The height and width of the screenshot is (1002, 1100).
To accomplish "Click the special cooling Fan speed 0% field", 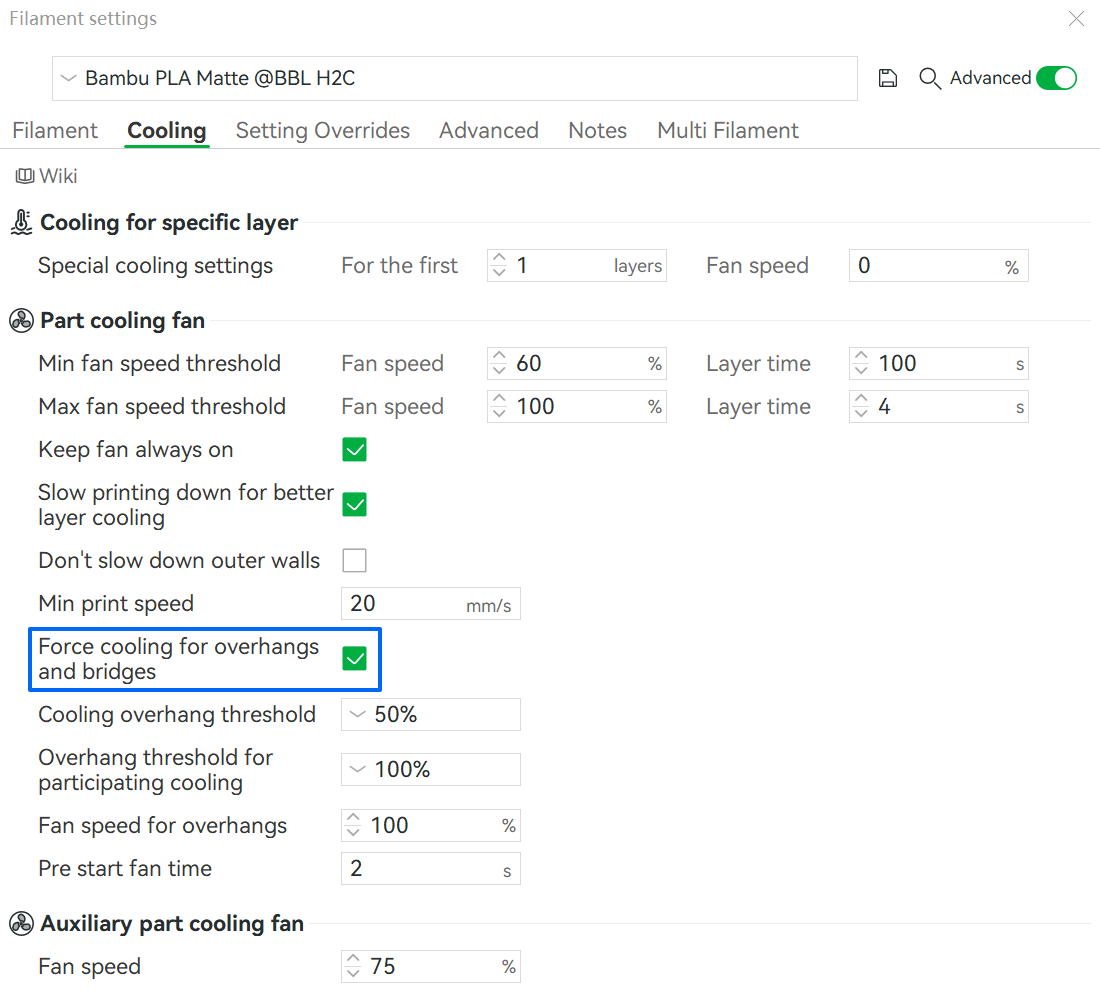I will tap(939, 266).
